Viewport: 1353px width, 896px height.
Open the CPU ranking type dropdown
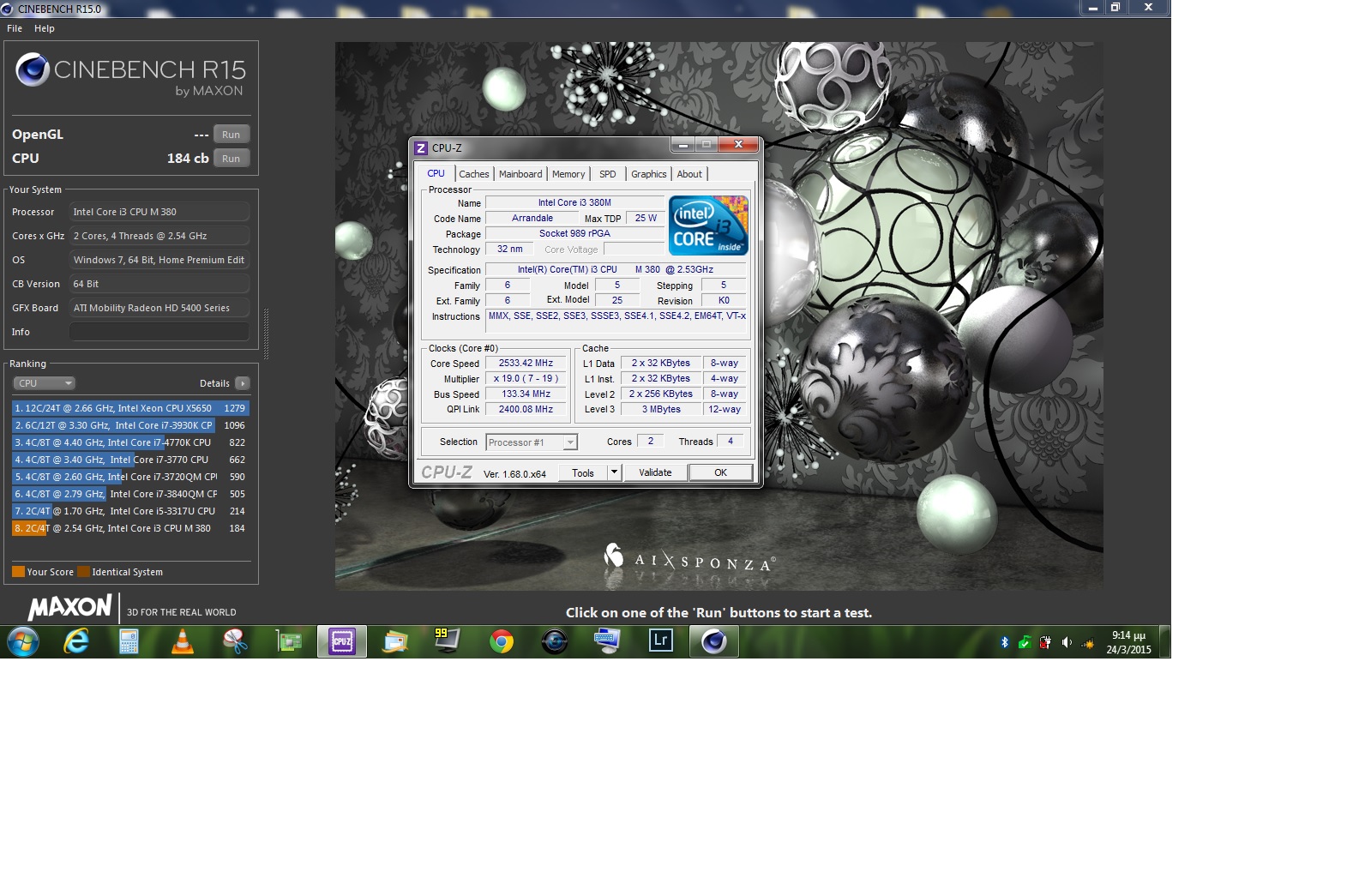[45, 383]
